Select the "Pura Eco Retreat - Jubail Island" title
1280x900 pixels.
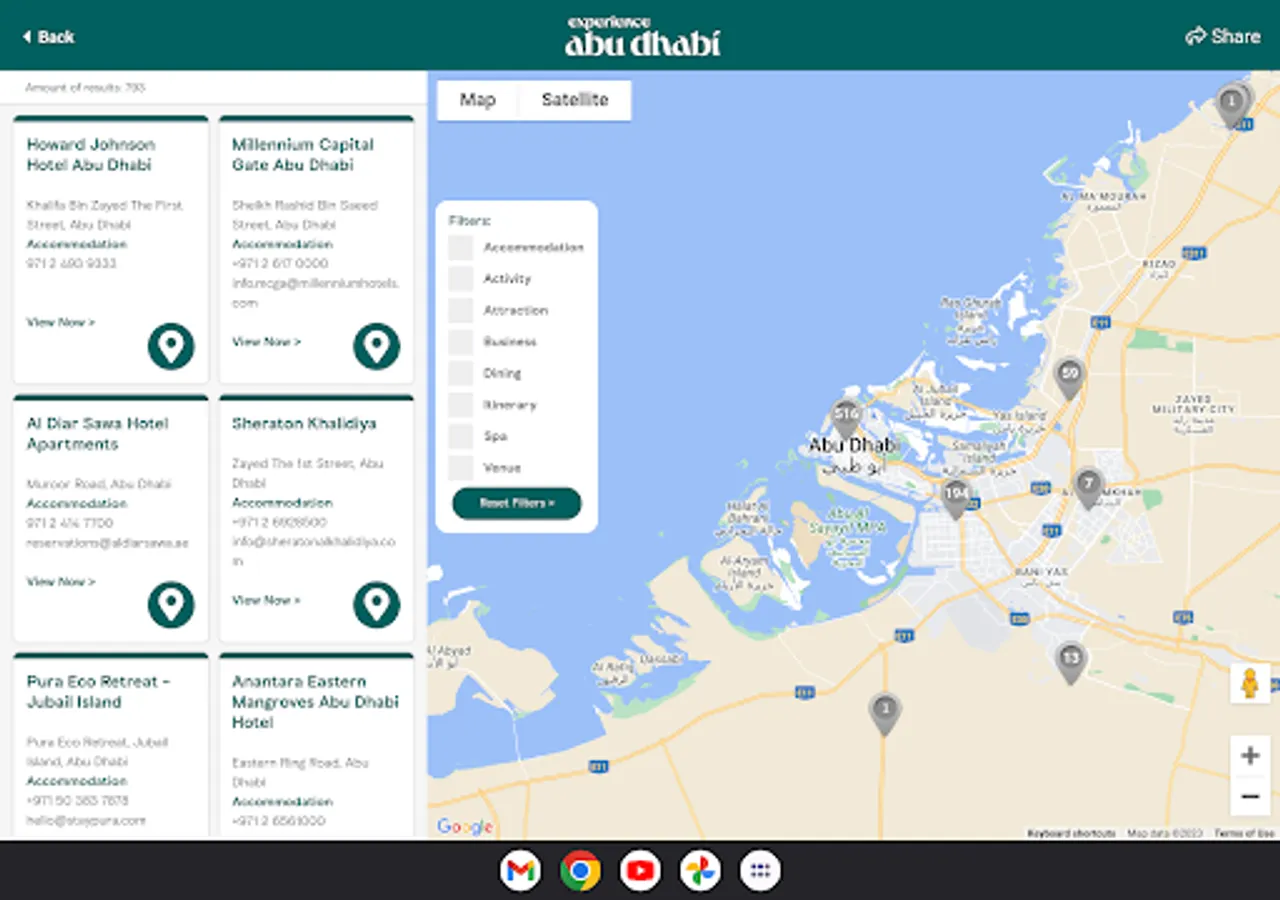[x=99, y=692]
